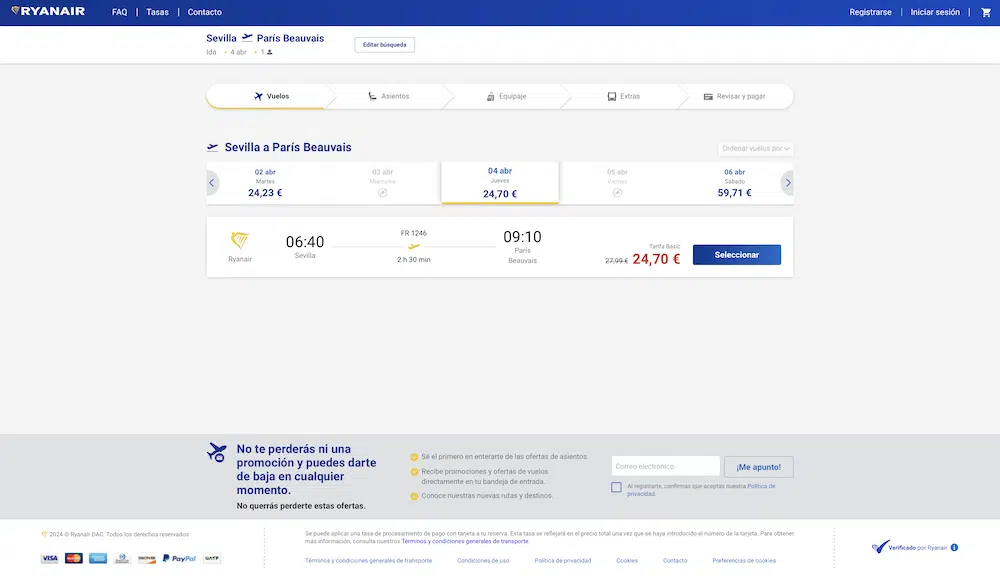Show later dates with right chevron
This screenshot has width=1000, height=576.
788,183
